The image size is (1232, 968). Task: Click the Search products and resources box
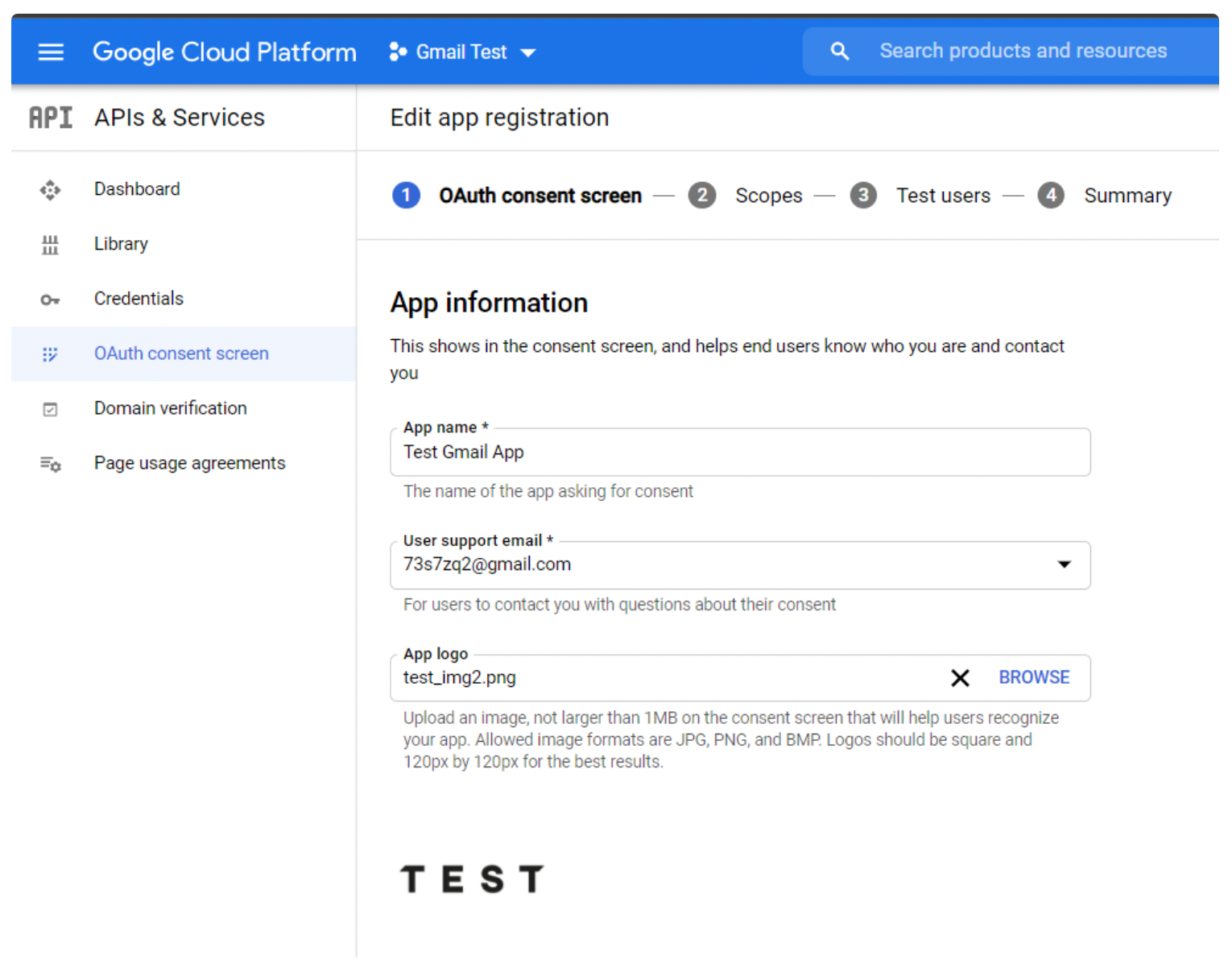click(1011, 52)
